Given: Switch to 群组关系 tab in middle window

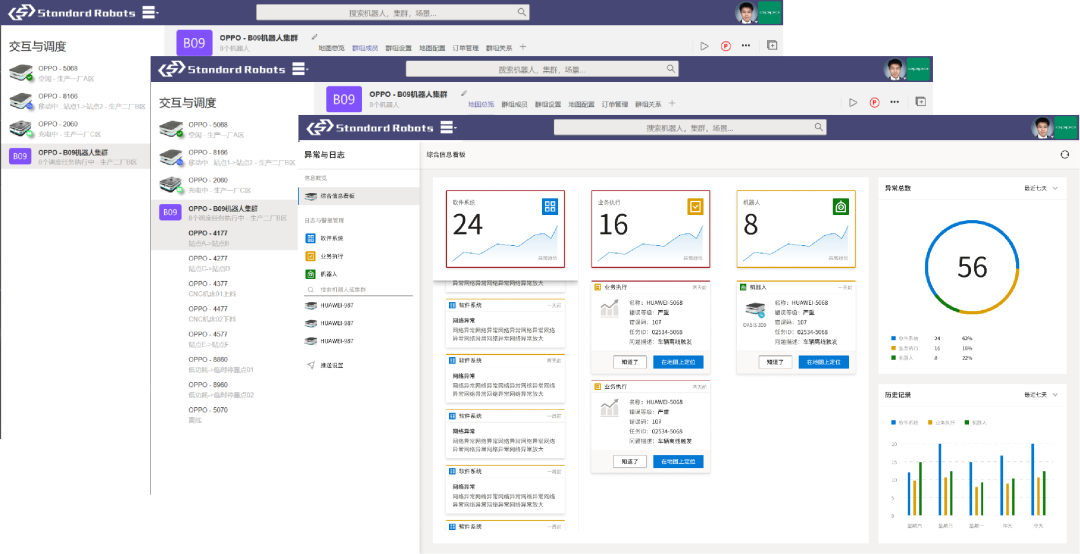Looking at the screenshot, I should pyautogui.click(x=648, y=105).
